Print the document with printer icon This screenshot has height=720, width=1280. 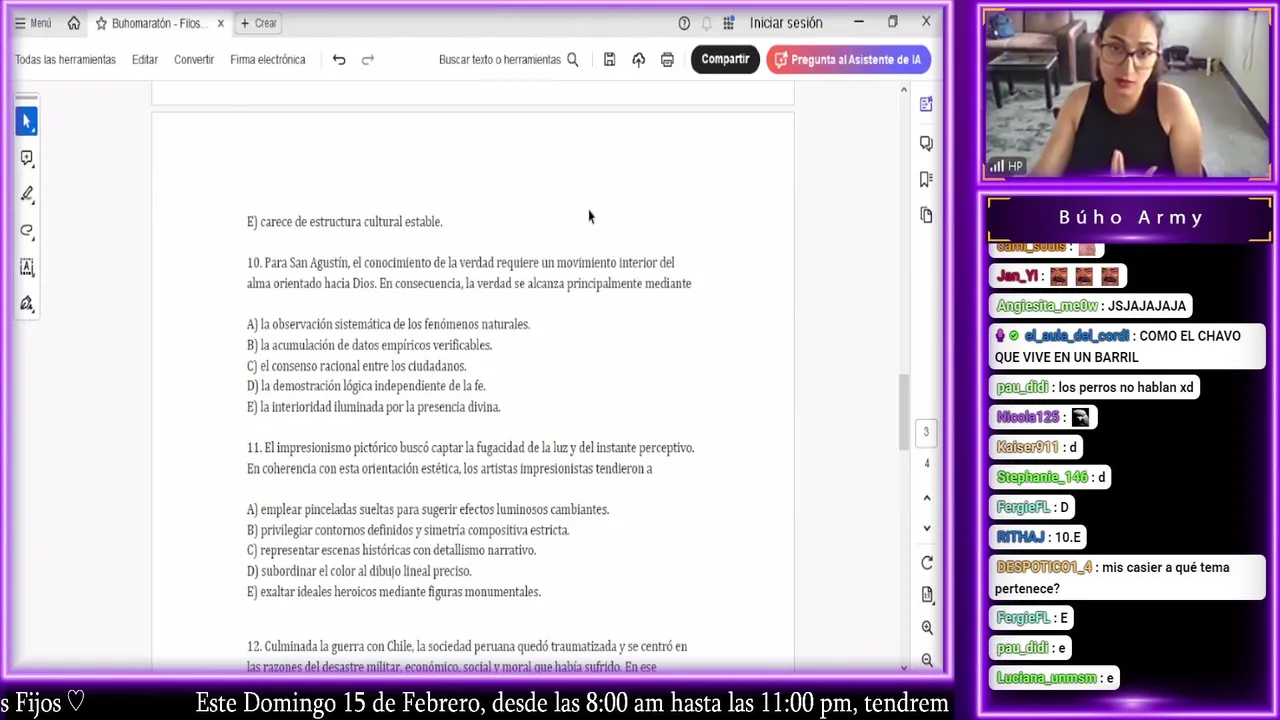667,60
